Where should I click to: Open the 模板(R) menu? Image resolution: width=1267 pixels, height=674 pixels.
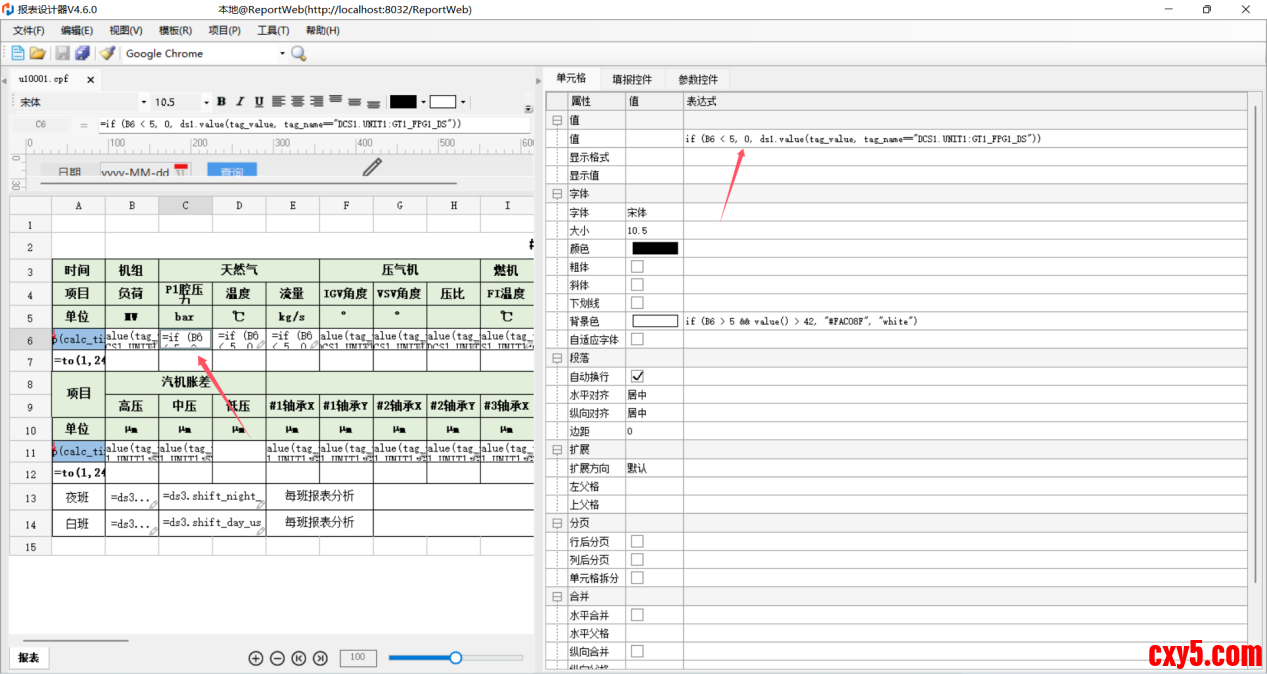click(x=176, y=31)
